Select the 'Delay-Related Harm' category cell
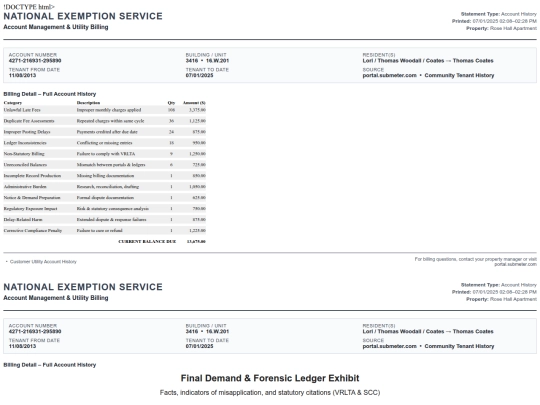 click(x=23, y=220)
